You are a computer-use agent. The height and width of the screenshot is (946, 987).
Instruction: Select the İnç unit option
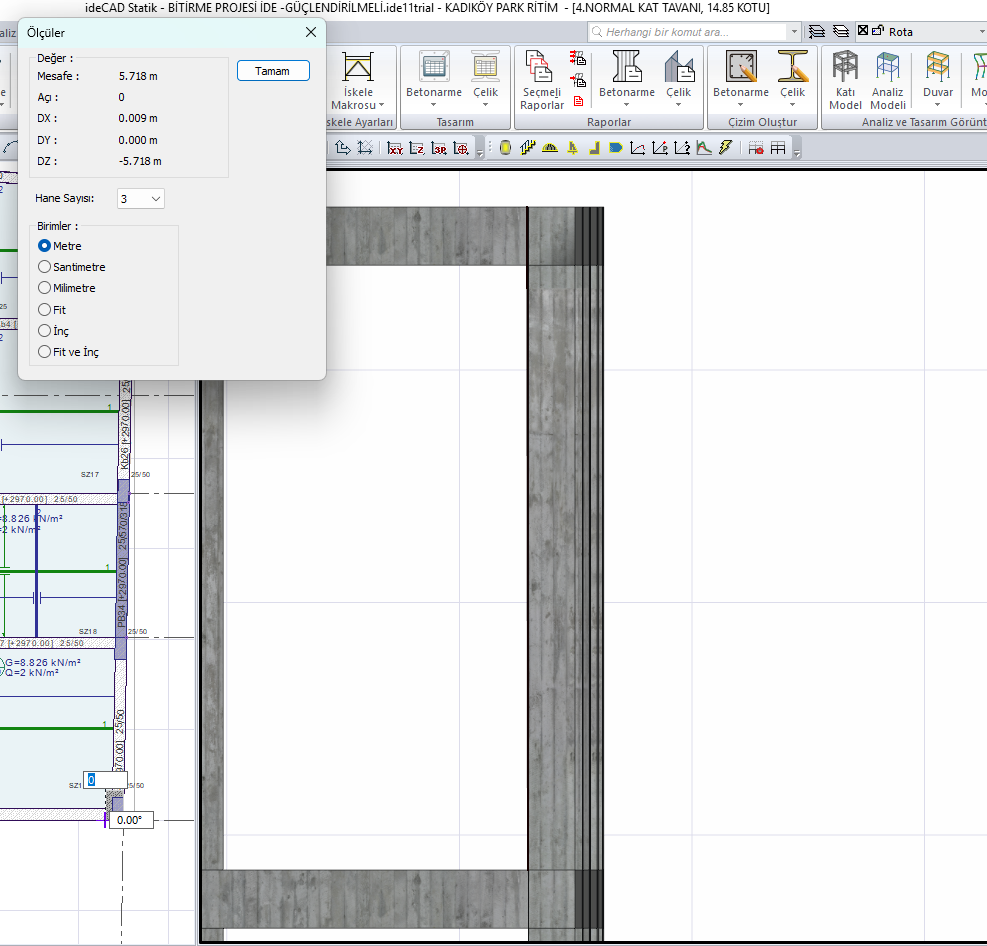pos(44,331)
